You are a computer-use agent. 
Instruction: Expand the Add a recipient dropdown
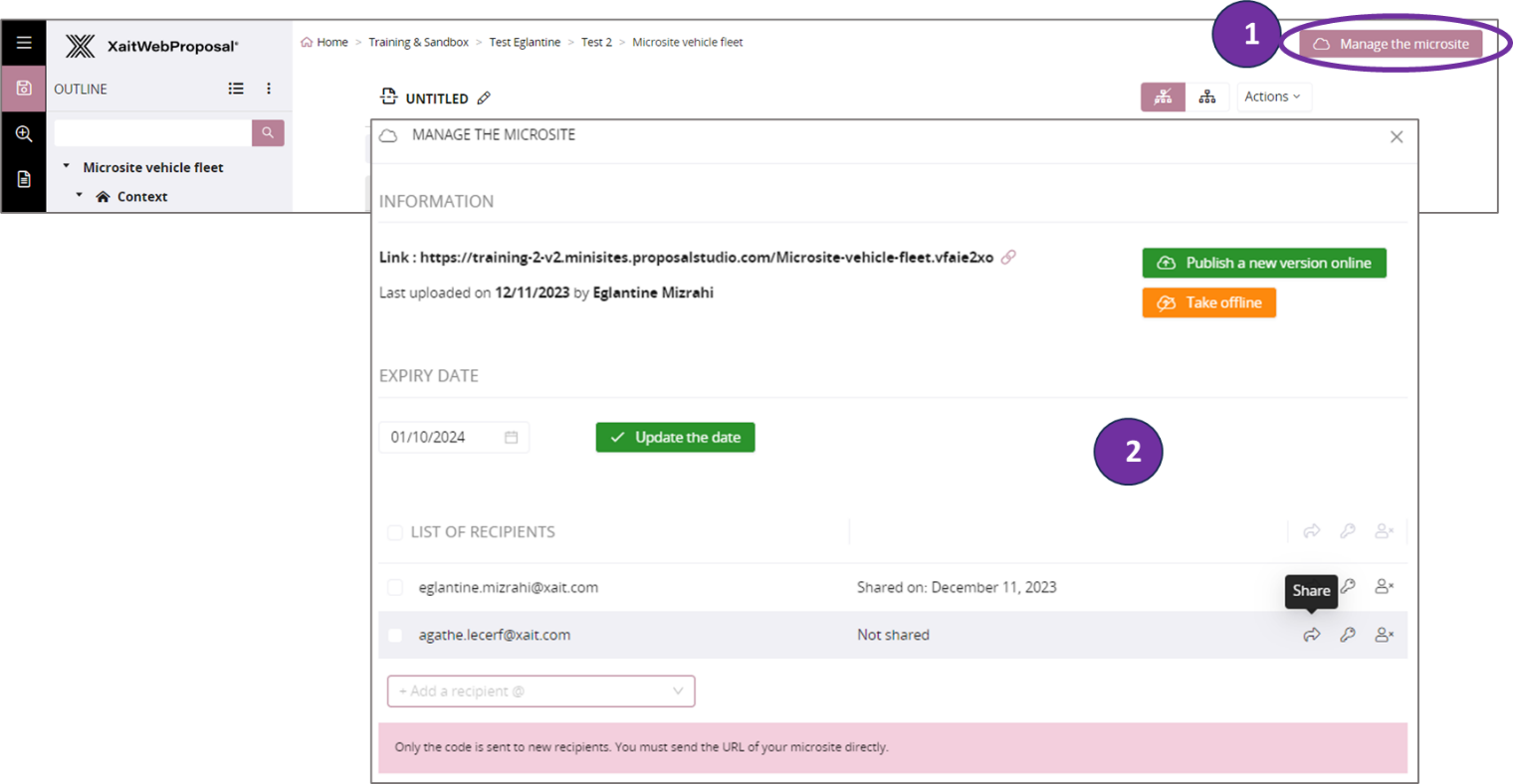pyautogui.click(x=678, y=690)
